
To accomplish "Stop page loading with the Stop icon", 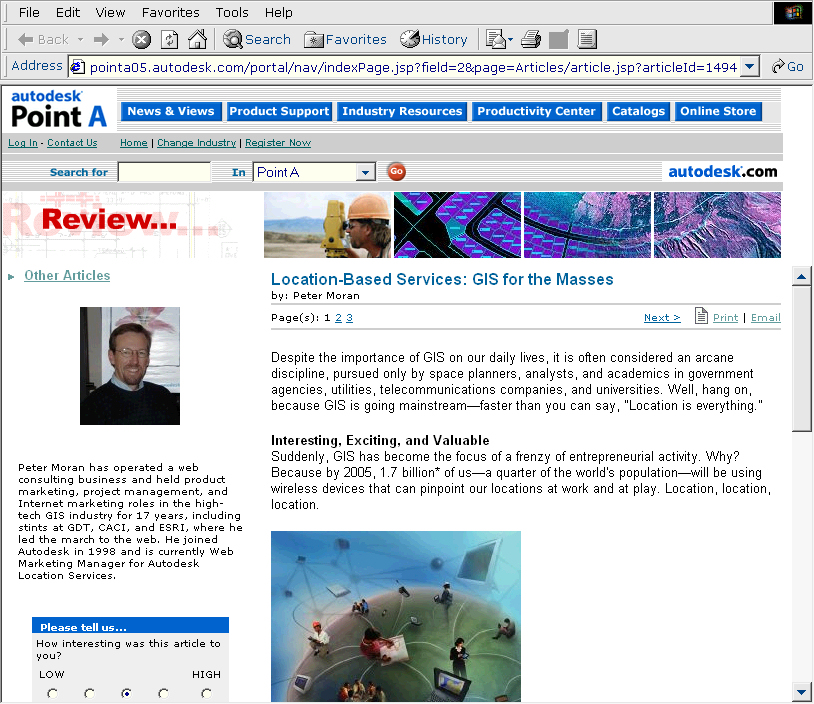I will (141, 39).
